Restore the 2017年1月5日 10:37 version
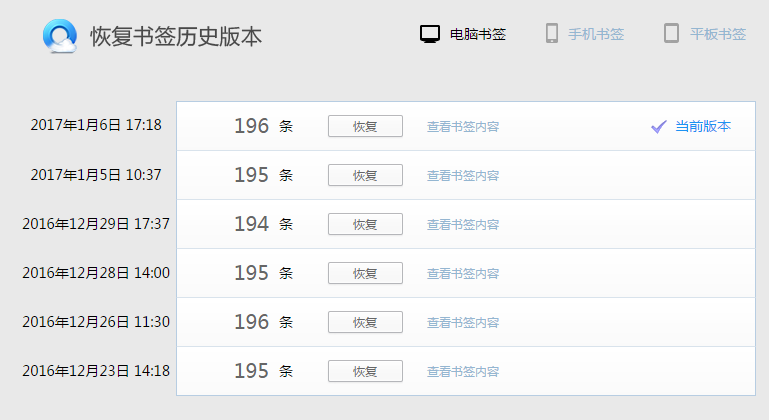The width and height of the screenshot is (769, 420). click(x=365, y=175)
